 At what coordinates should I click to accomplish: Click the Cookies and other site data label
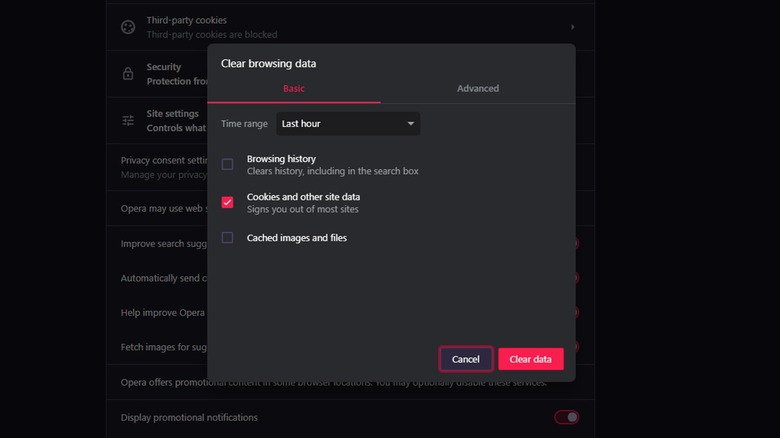[x=303, y=197]
